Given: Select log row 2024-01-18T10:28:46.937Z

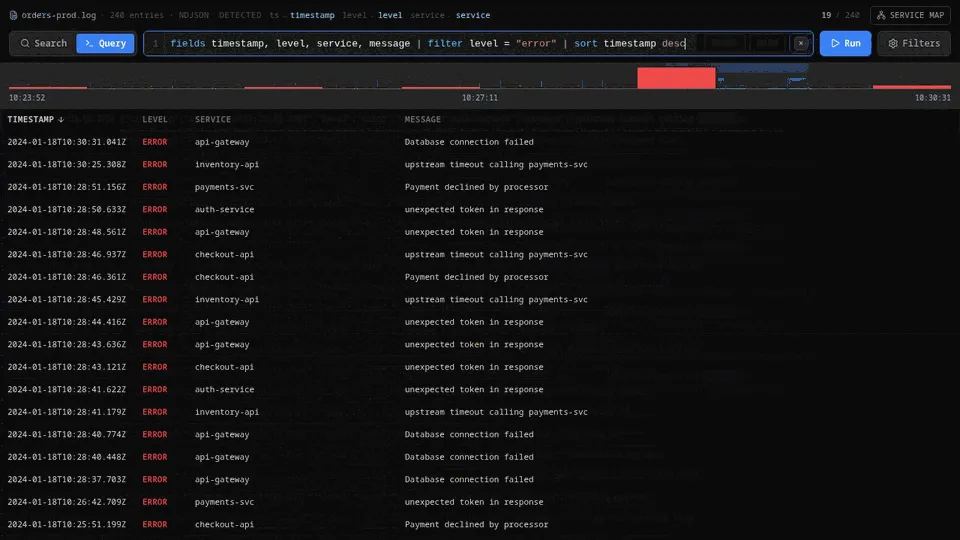Looking at the screenshot, I should click(x=480, y=255).
